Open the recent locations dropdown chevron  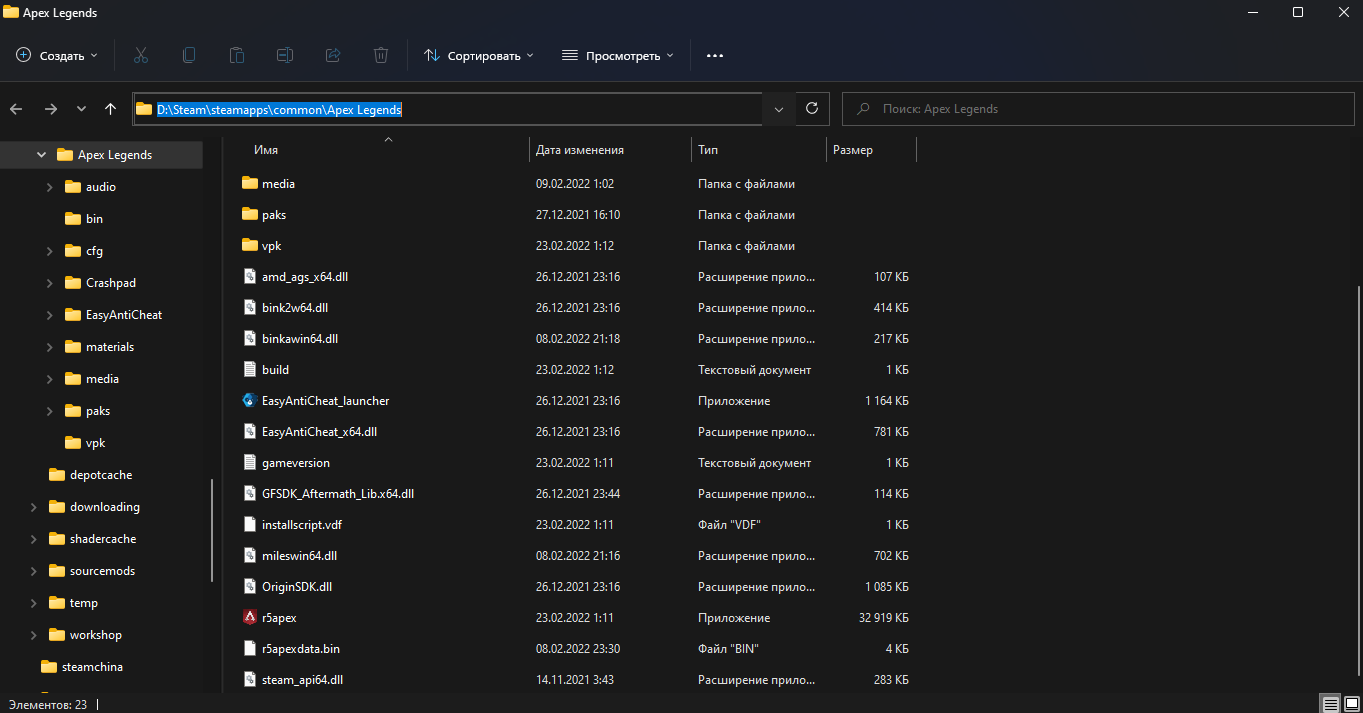pyautogui.click(x=81, y=109)
